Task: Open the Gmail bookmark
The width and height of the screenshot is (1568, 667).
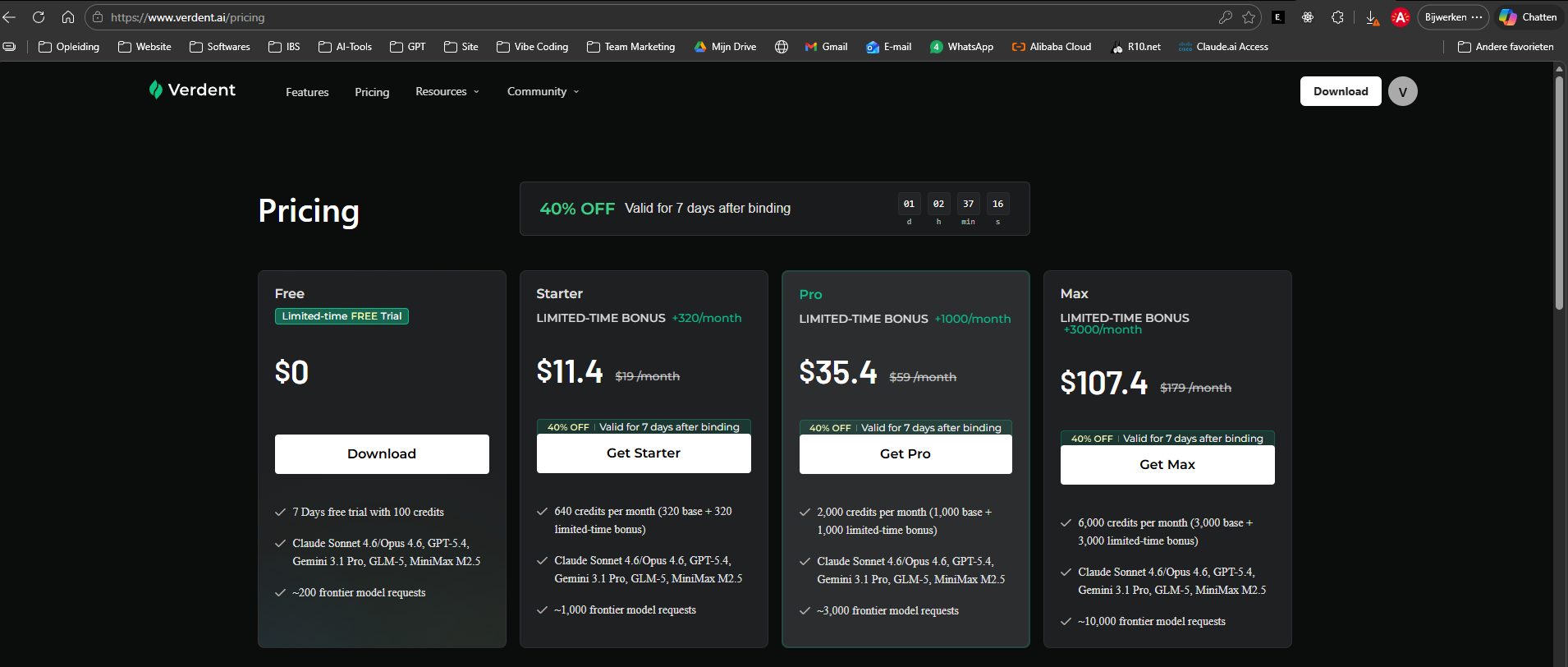Action: coord(826,47)
